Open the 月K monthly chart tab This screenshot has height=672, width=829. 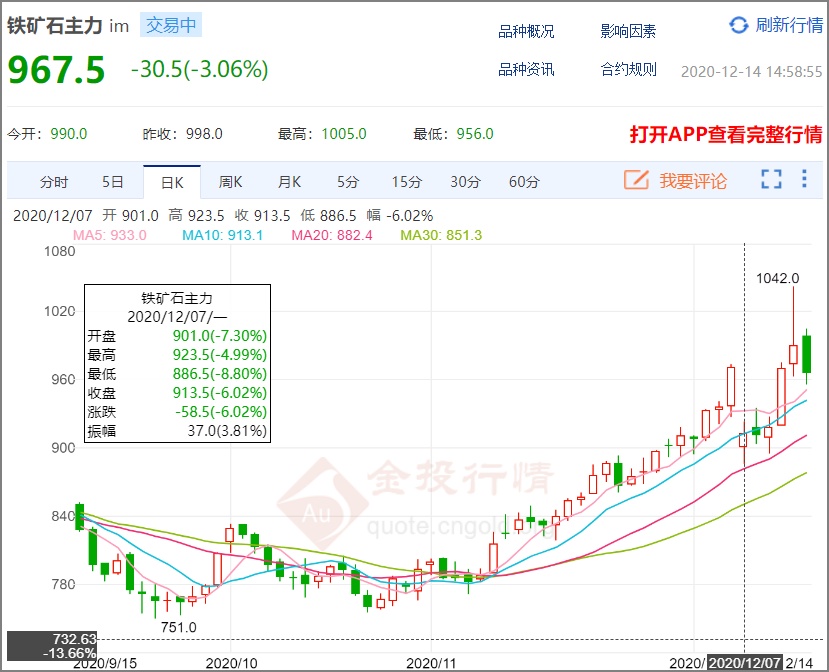(x=289, y=182)
